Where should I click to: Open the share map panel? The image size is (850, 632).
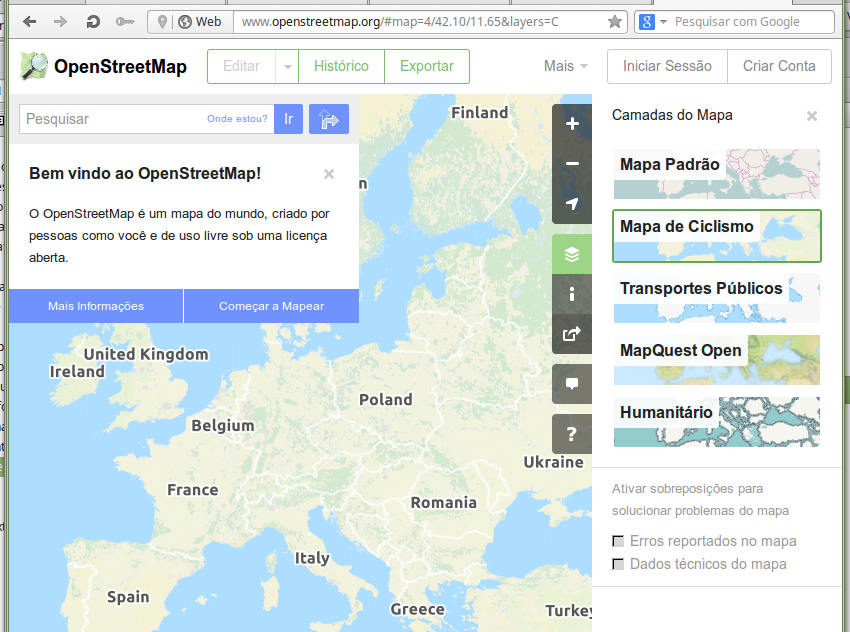tap(571, 333)
